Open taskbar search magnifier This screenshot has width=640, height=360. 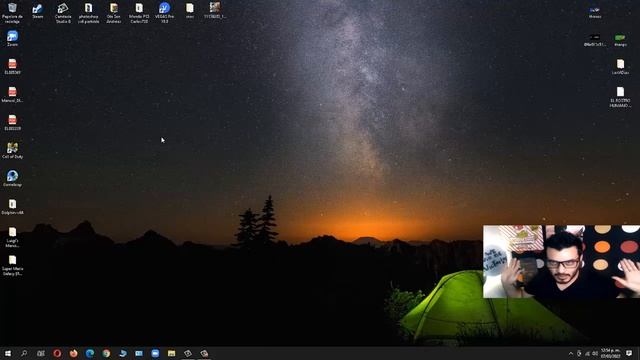24,353
